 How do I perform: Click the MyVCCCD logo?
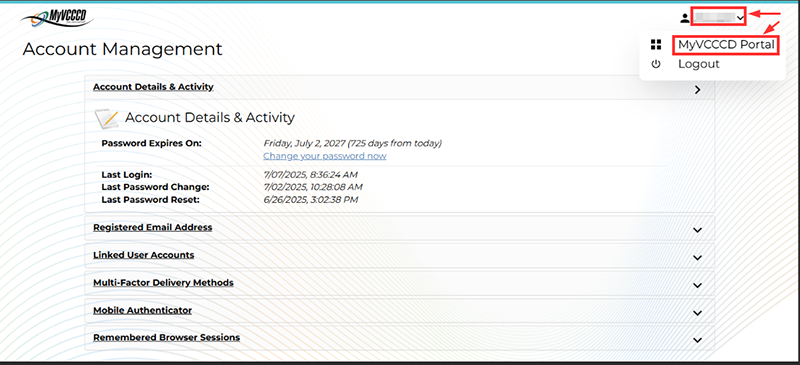click(57, 18)
